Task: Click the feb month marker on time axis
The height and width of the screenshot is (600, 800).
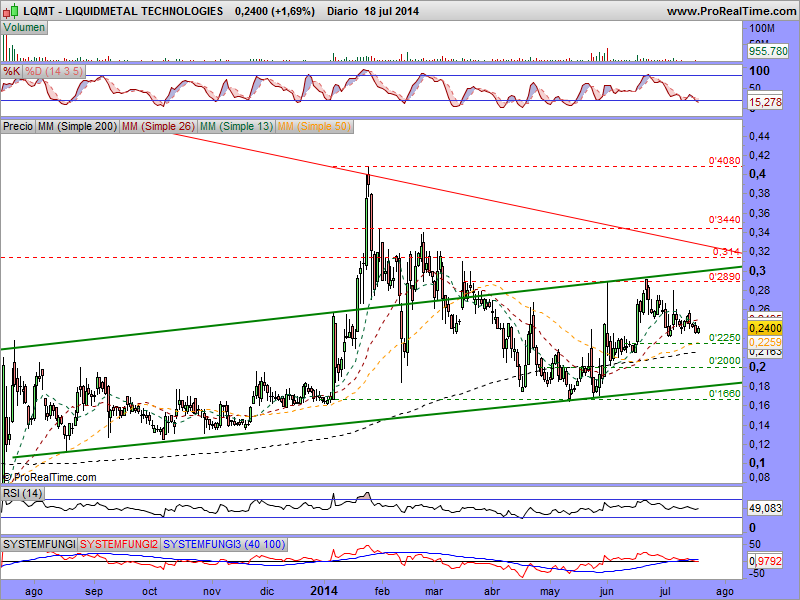Action: tap(382, 591)
